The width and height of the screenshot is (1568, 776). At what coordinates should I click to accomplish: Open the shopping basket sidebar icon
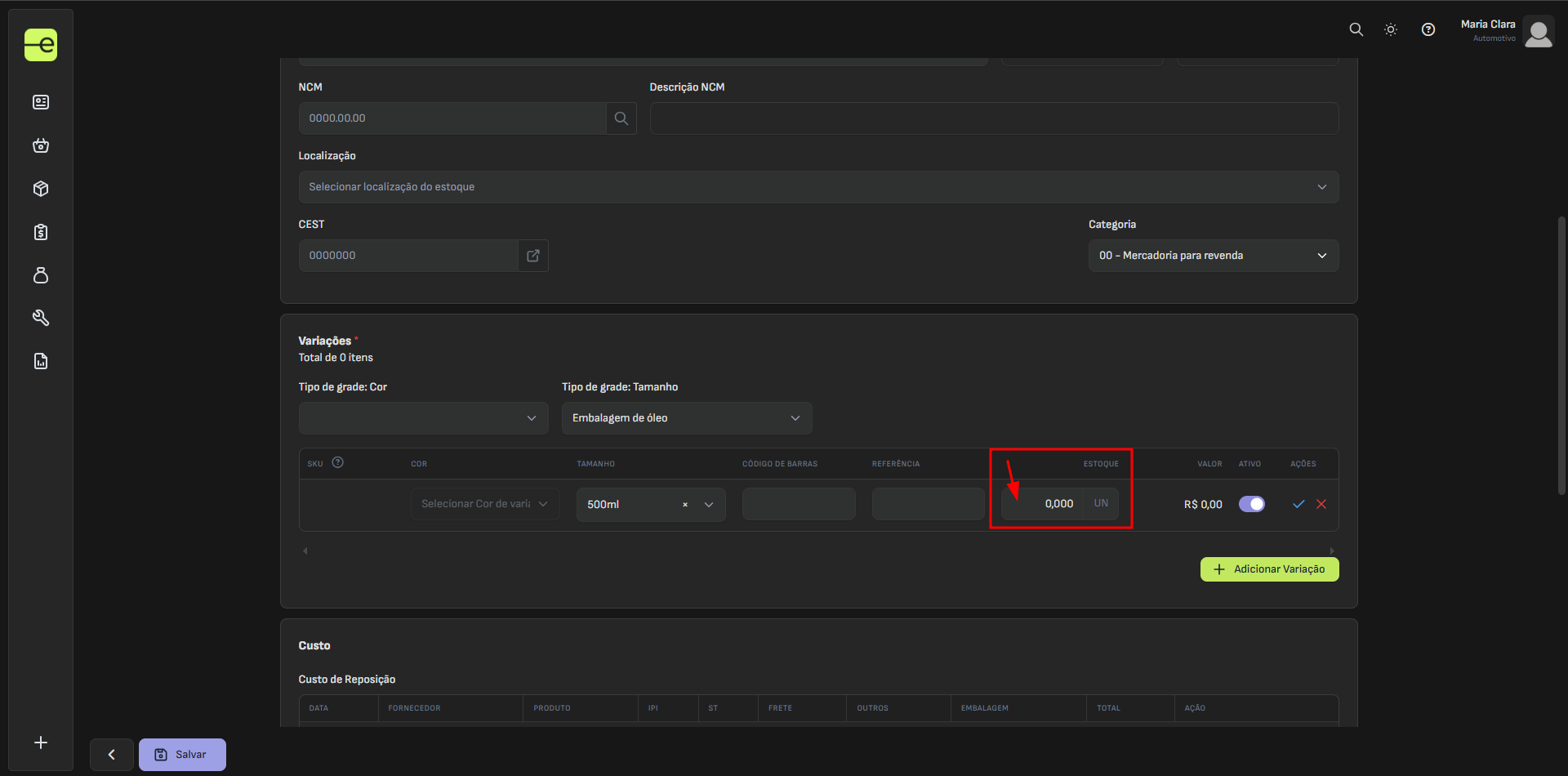tap(41, 145)
